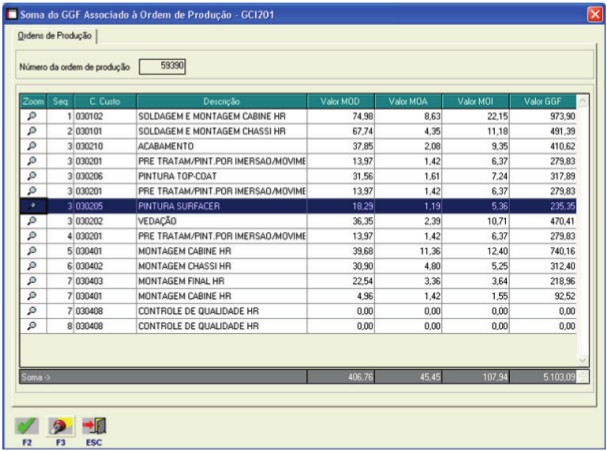Click the ACABAMENTO description cell
The height and width of the screenshot is (451, 607).
[221, 146]
